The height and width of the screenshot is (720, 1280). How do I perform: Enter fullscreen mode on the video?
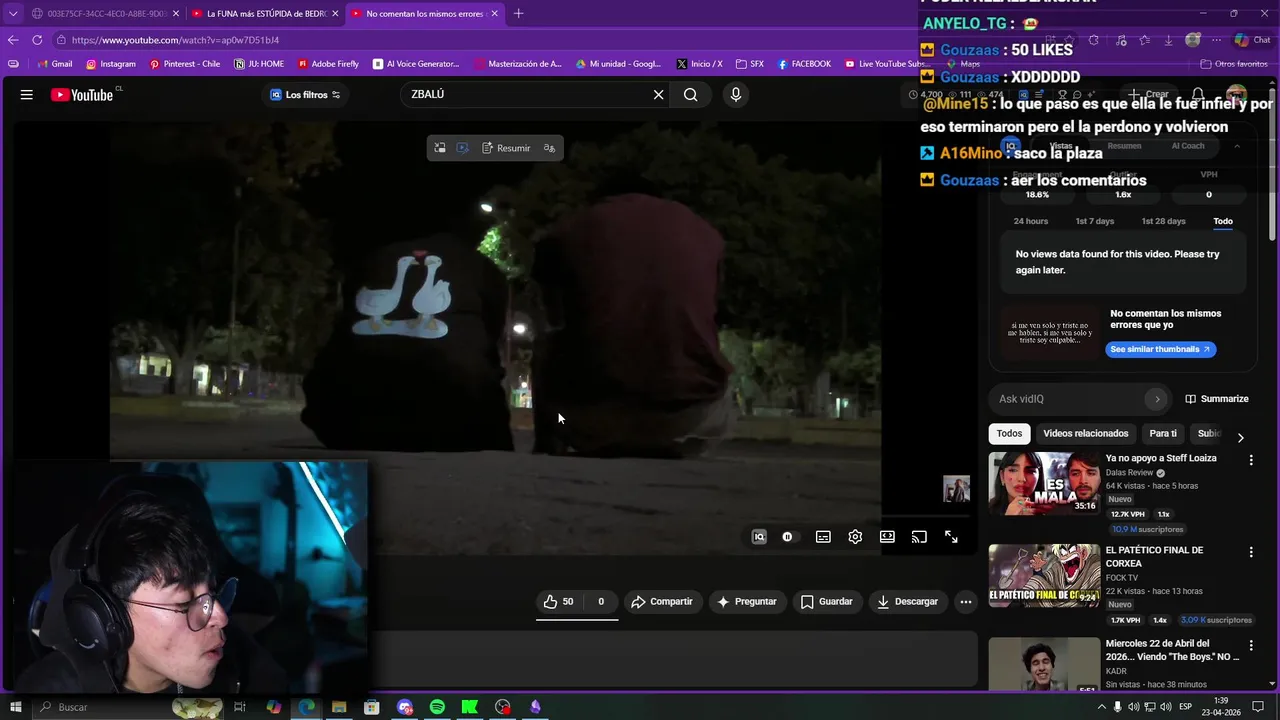(x=951, y=537)
